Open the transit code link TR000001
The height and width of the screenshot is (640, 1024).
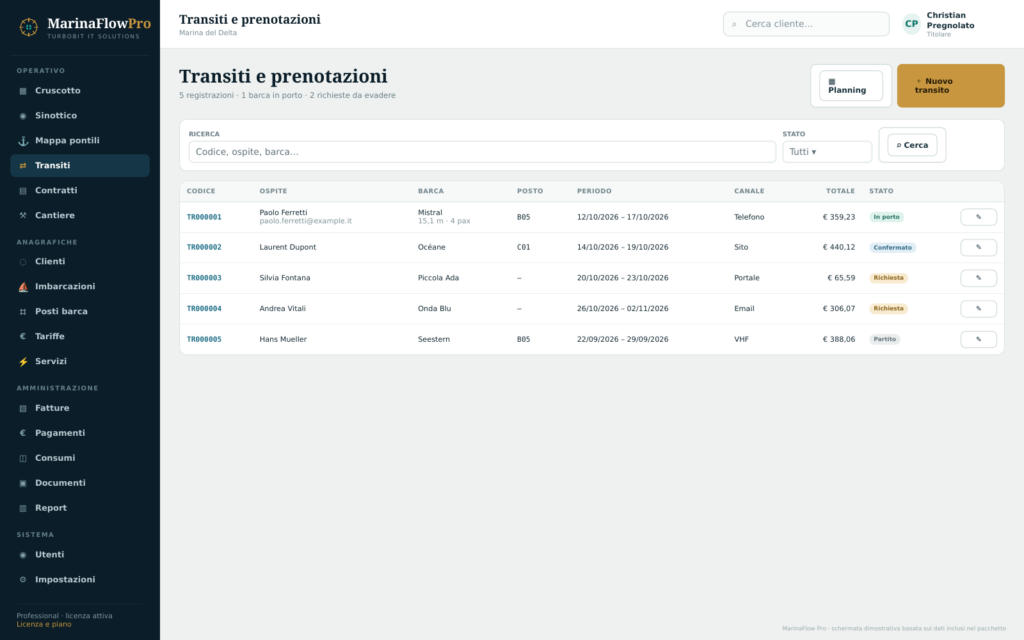pos(204,217)
